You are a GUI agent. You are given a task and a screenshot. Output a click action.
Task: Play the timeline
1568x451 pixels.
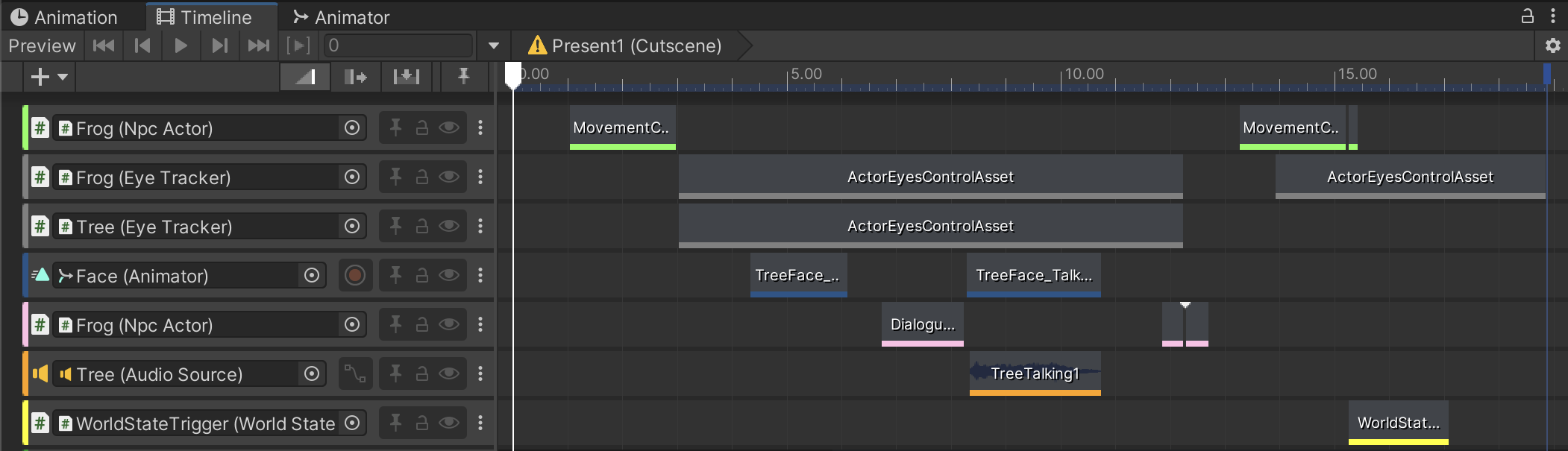click(x=181, y=45)
